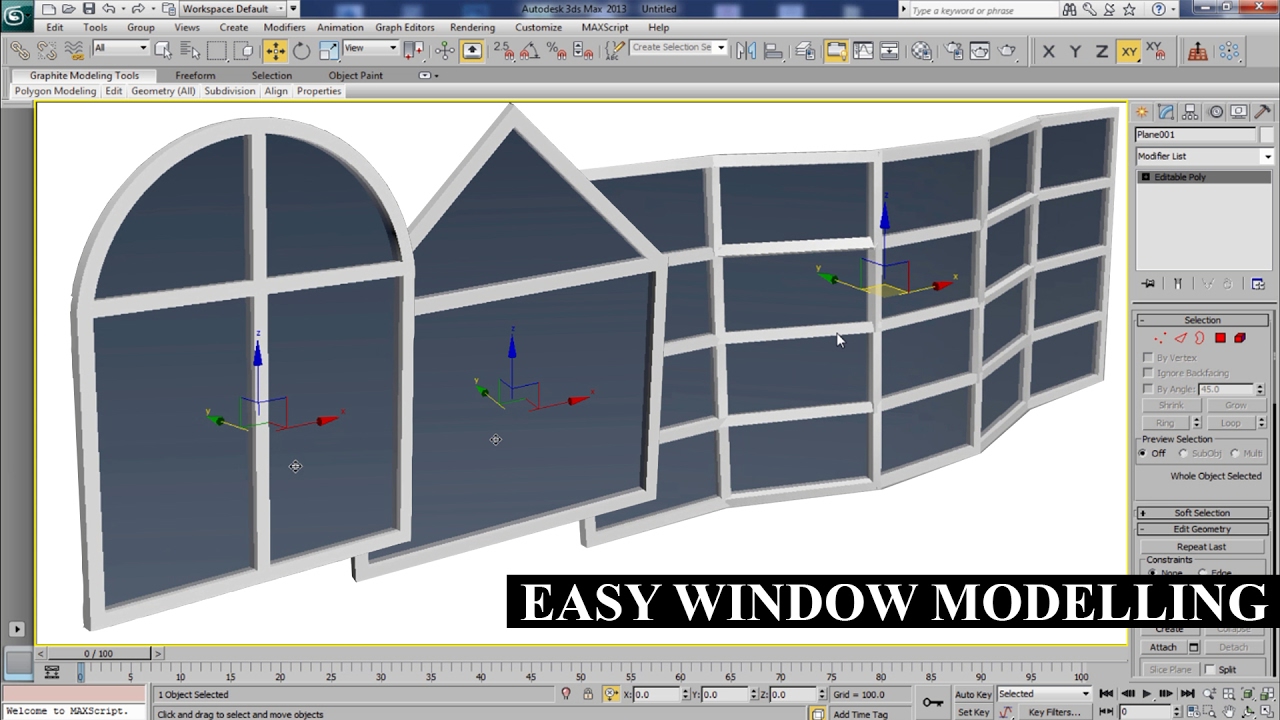Click the object color swatch beside Plane001
The height and width of the screenshot is (720, 1280).
[x=1265, y=134]
